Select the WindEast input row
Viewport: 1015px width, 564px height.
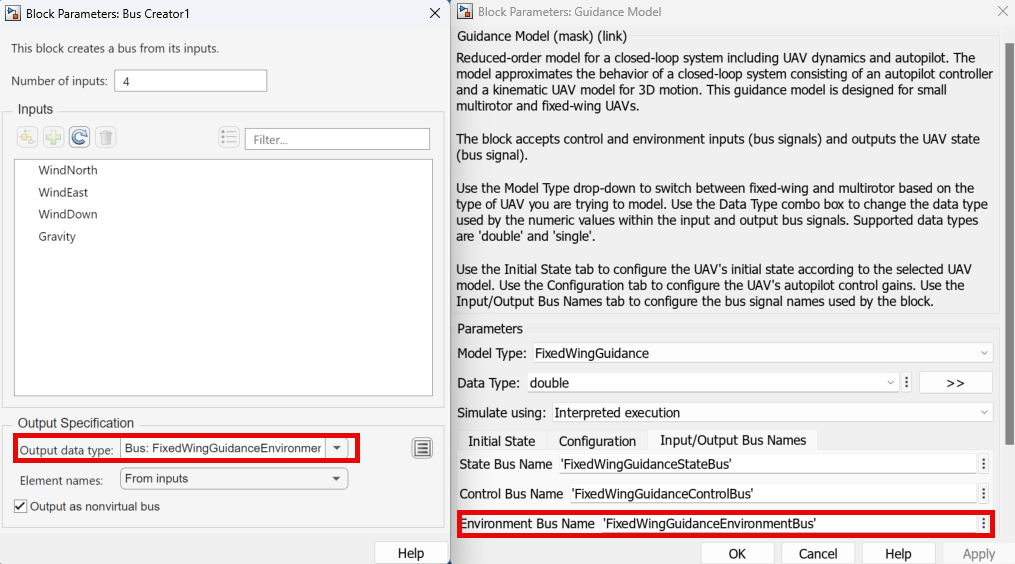[223, 192]
